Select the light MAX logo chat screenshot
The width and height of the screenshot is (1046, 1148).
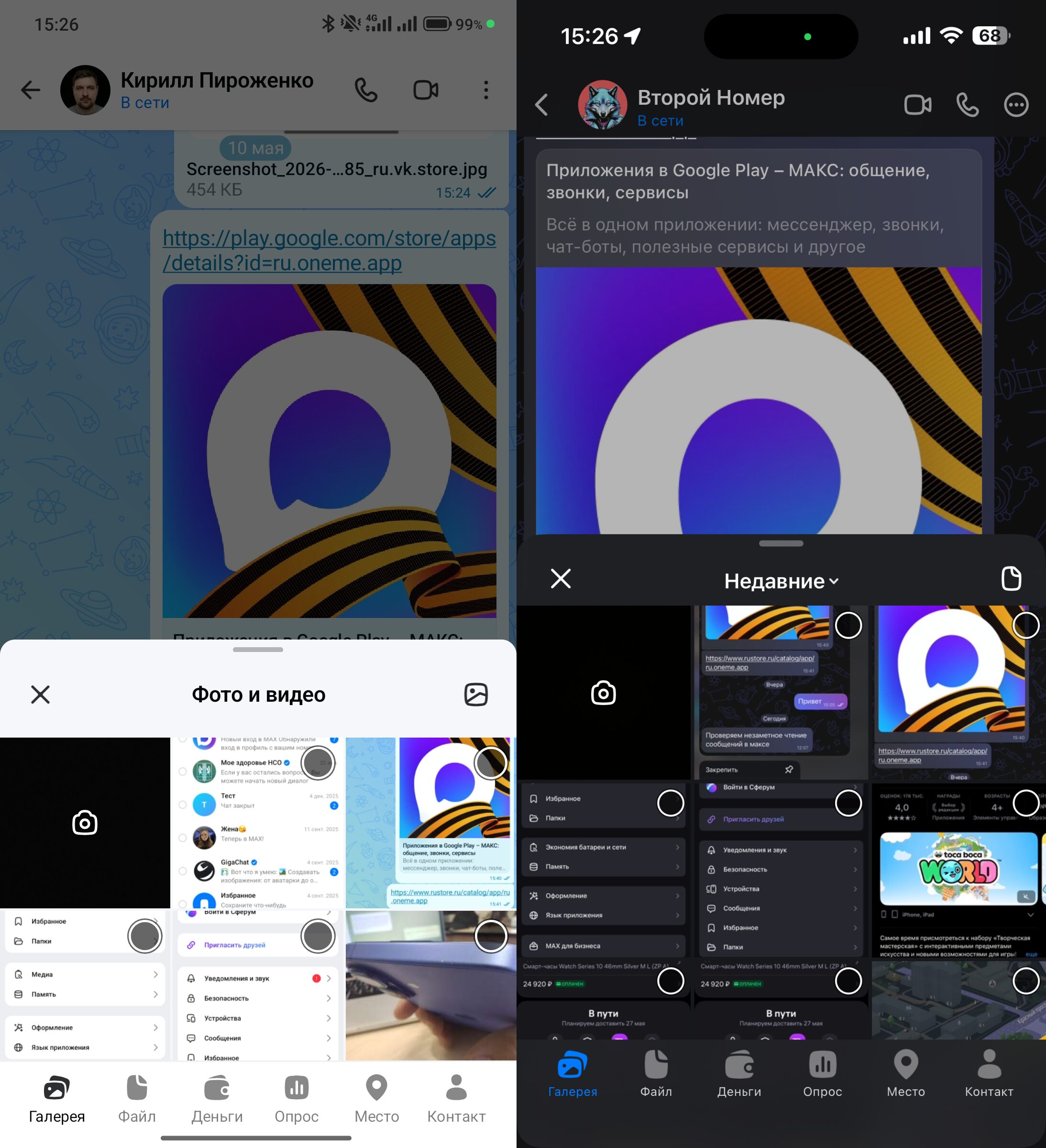(491, 762)
